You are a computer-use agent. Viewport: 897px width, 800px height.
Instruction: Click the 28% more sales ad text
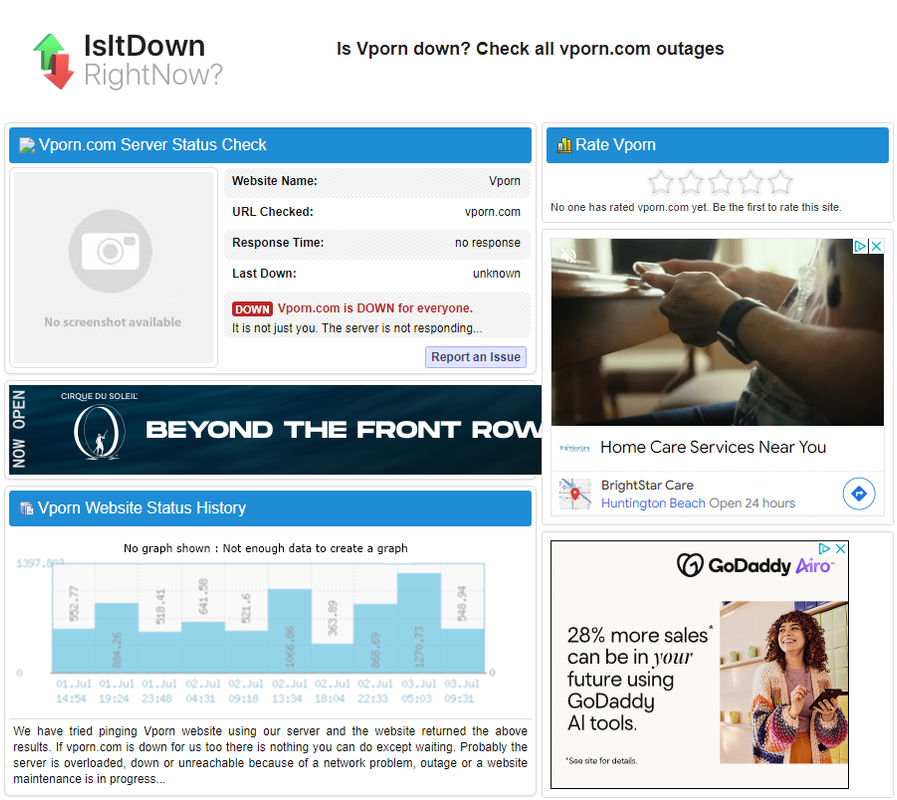pyautogui.click(x=639, y=679)
